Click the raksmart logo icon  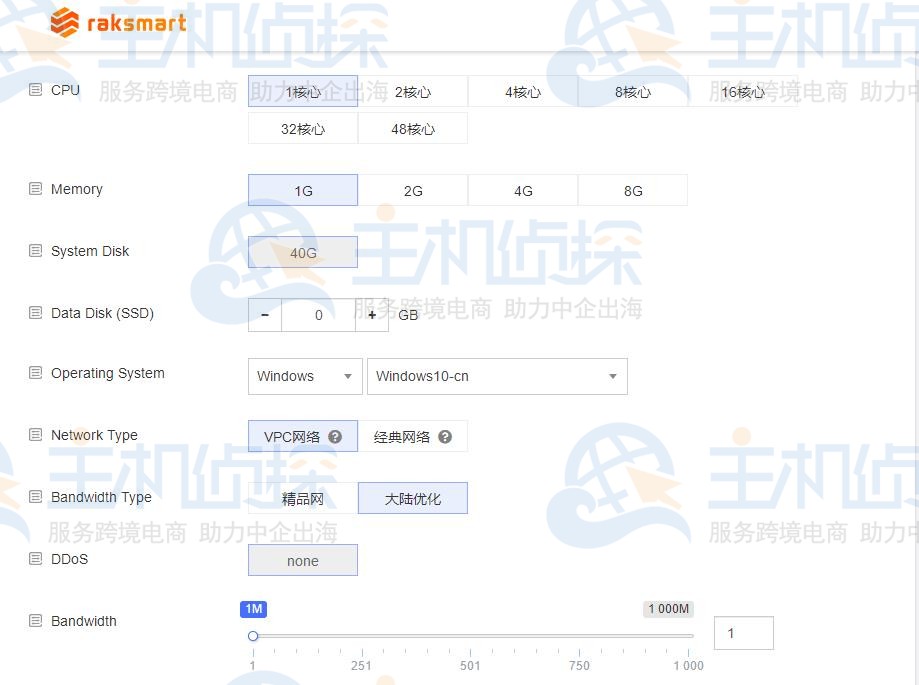coord(63,22)
